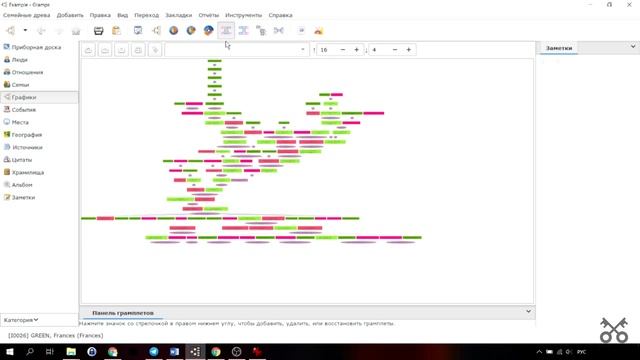The image size is (640, 360).
Task: Open the person search combo box in graph toolbar
Action: tap(236, 50)
